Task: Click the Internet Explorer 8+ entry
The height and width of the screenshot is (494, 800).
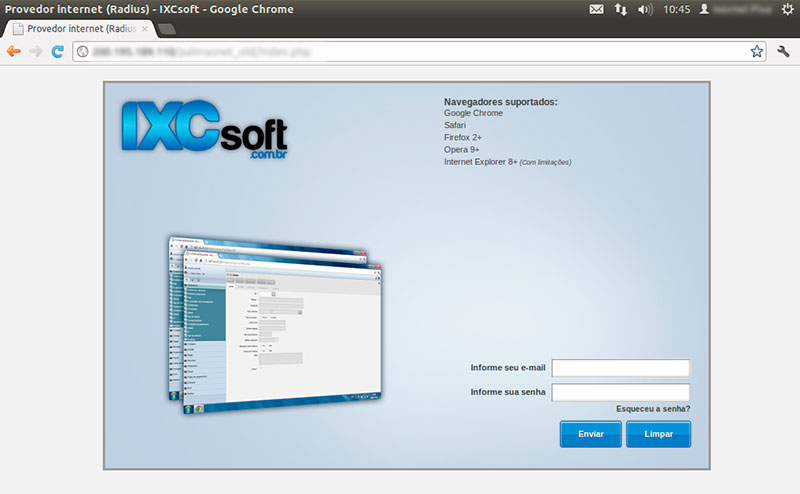Action: coord(507,162)
